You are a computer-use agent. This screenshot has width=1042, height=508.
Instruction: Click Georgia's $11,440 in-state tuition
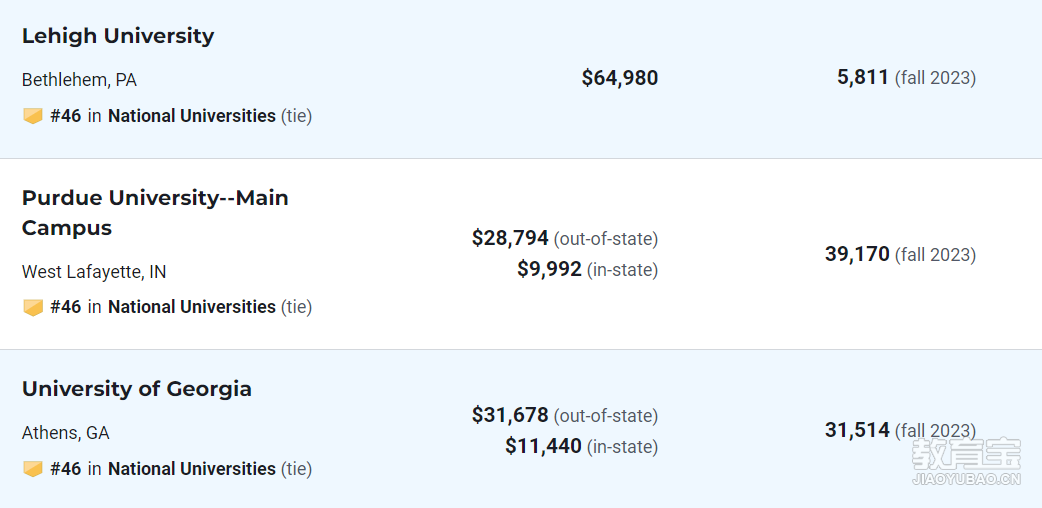(543, 445)
